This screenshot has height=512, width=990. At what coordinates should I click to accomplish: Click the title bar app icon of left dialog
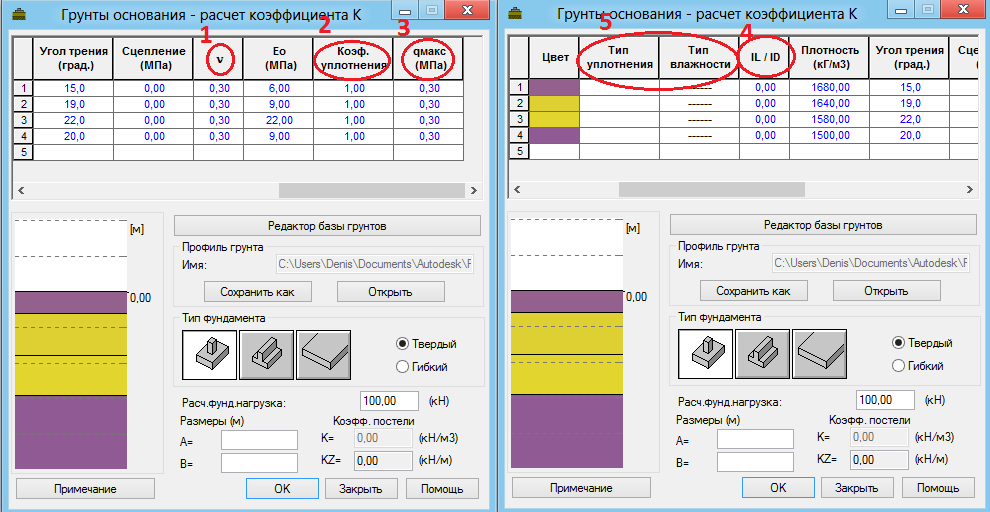[x=21, y=14]
